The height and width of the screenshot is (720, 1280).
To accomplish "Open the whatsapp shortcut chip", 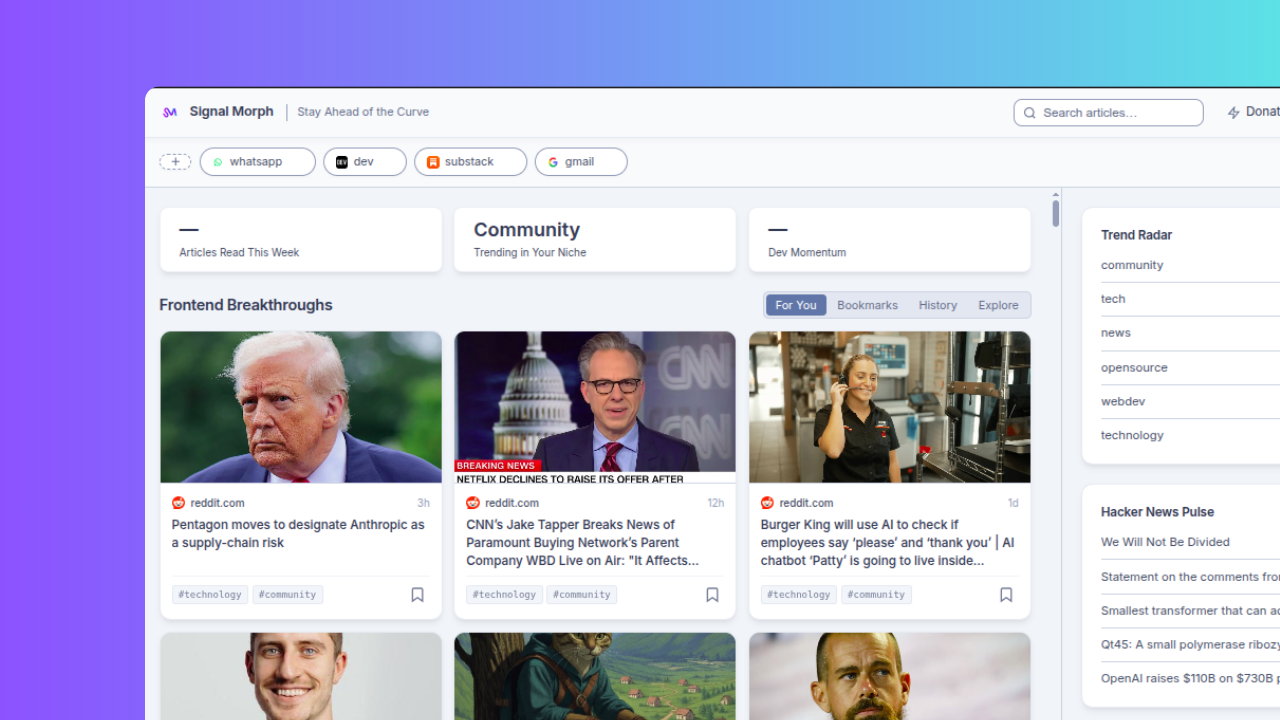I will pos(258,162).
